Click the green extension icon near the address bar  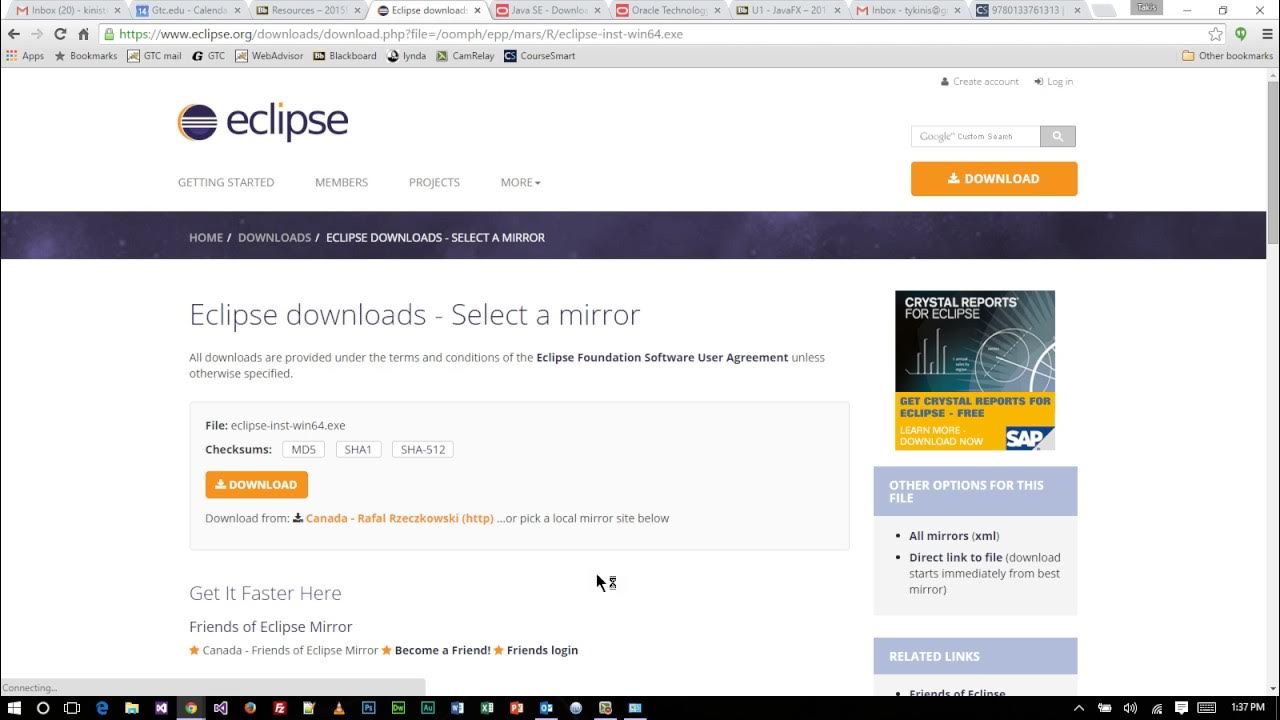pyautogui.click(x=1241, y=34)
